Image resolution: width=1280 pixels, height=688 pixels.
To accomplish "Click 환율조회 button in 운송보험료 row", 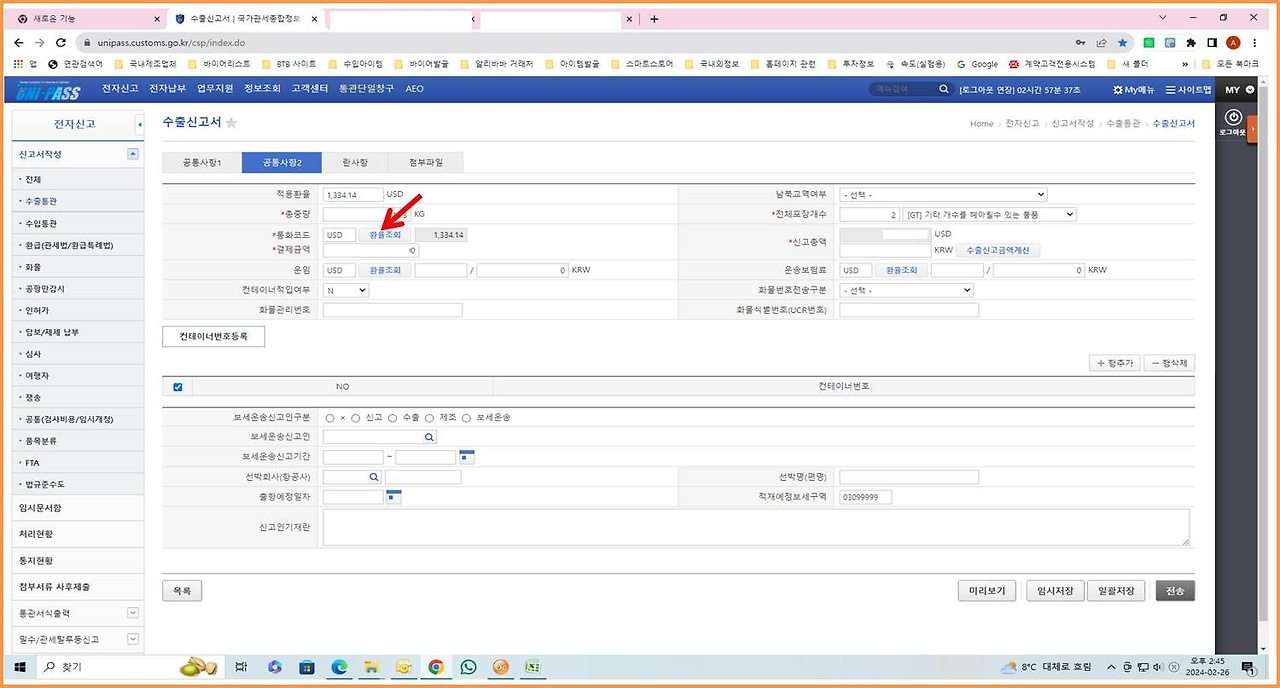I will pos(900,270).
